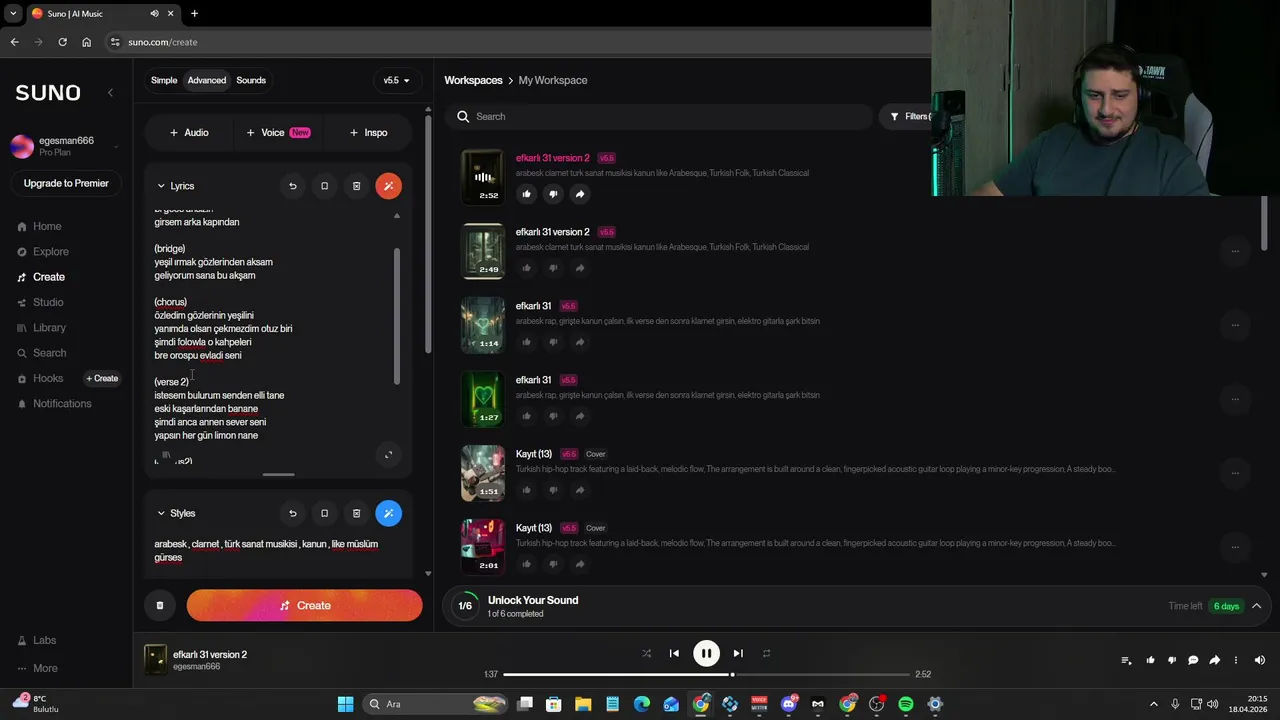1280x720 pixels.
Task: Click the Hooks + Create button
Action: pos(102,378)
